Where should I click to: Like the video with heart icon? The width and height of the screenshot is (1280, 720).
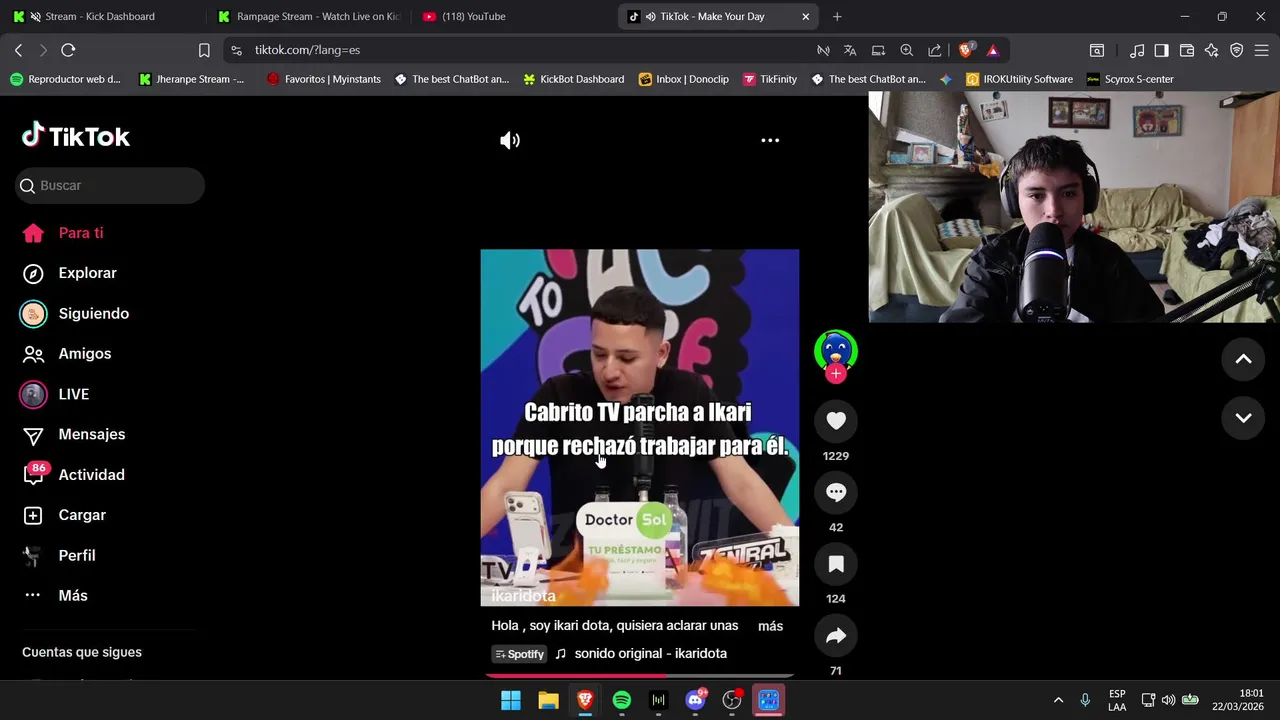836,421
